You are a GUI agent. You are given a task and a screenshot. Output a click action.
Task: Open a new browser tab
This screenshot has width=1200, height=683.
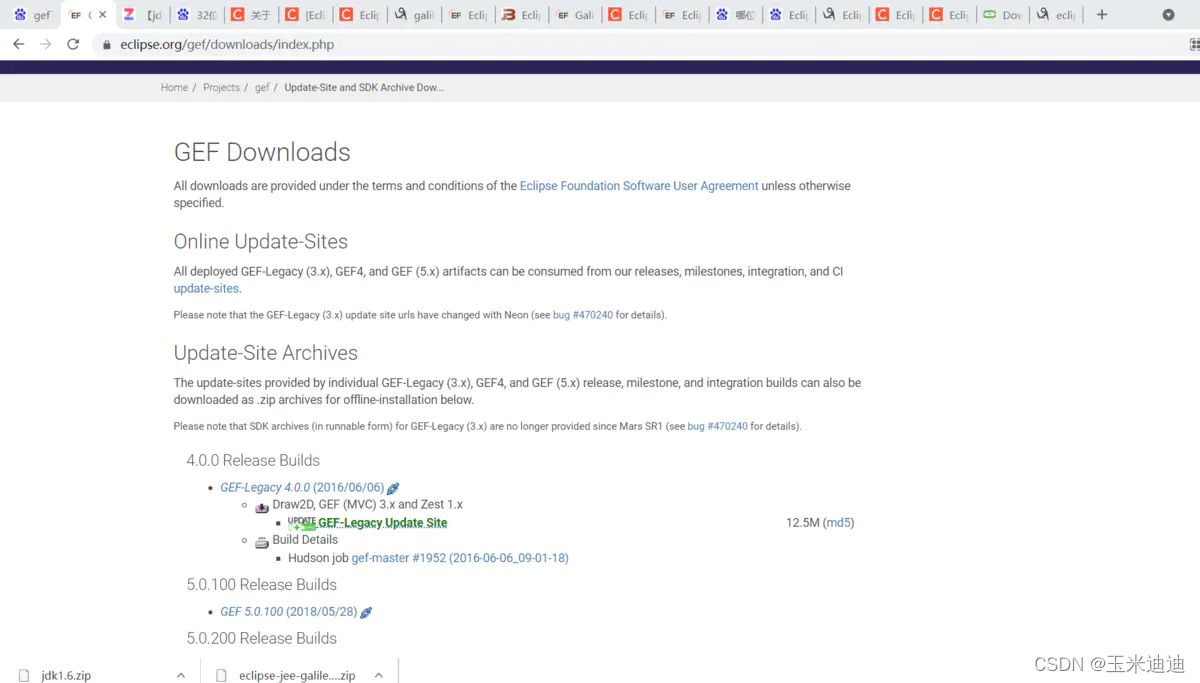[1102, 15]
